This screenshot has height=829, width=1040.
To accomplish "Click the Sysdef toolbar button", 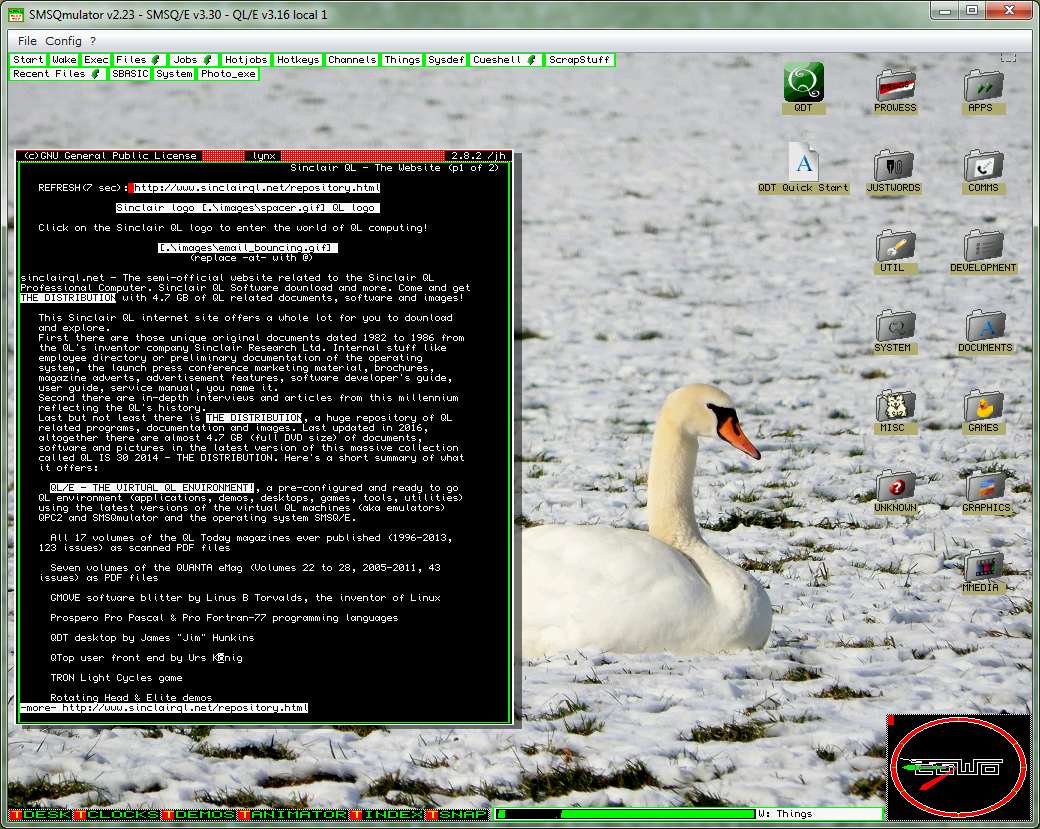I will (446, 60).
